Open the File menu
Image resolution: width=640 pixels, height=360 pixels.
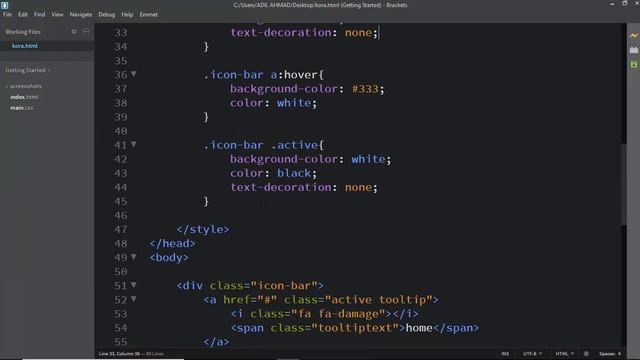coord(7,14)
